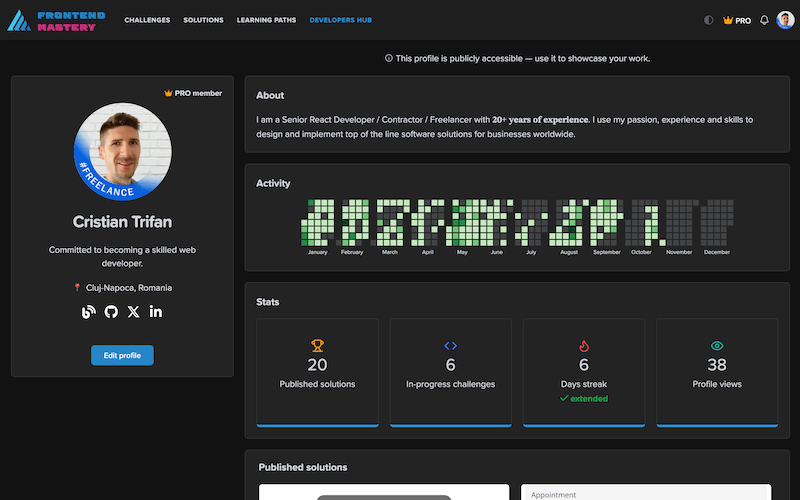
Task: Open the LinkedIn profile icon
Action: 156,312
